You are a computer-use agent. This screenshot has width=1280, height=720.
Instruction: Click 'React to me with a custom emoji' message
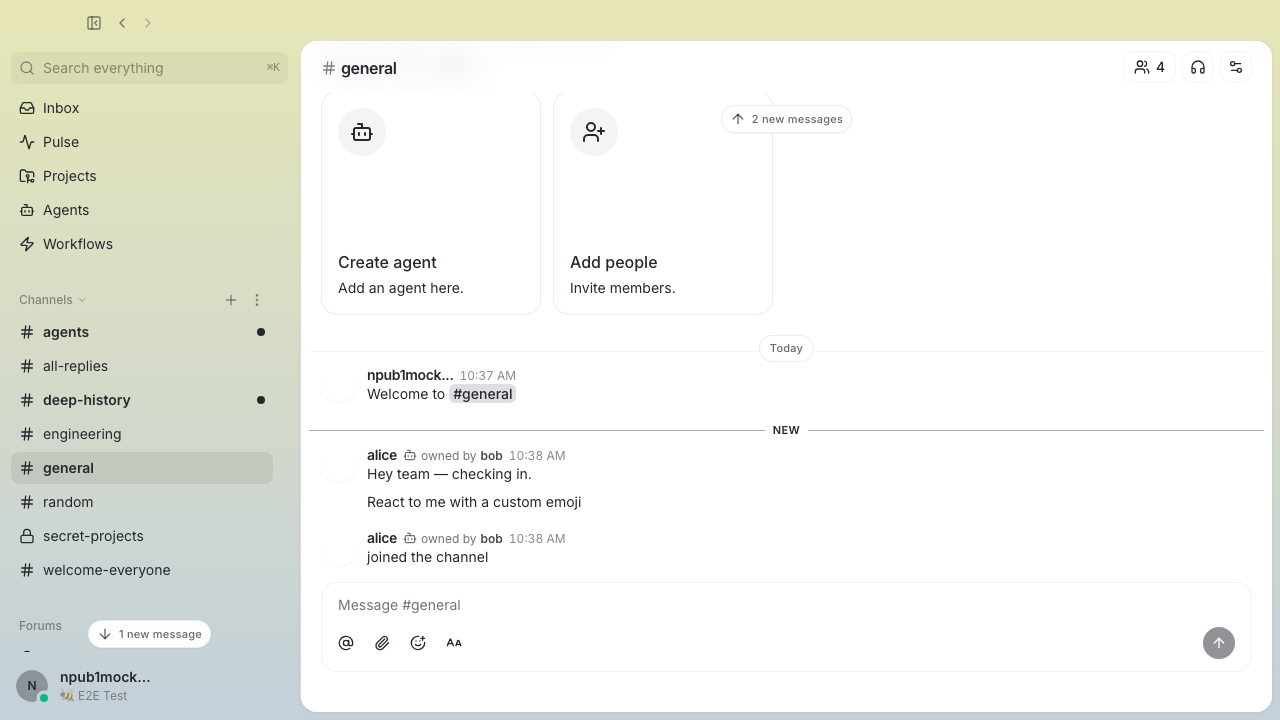tap(474, 502)
